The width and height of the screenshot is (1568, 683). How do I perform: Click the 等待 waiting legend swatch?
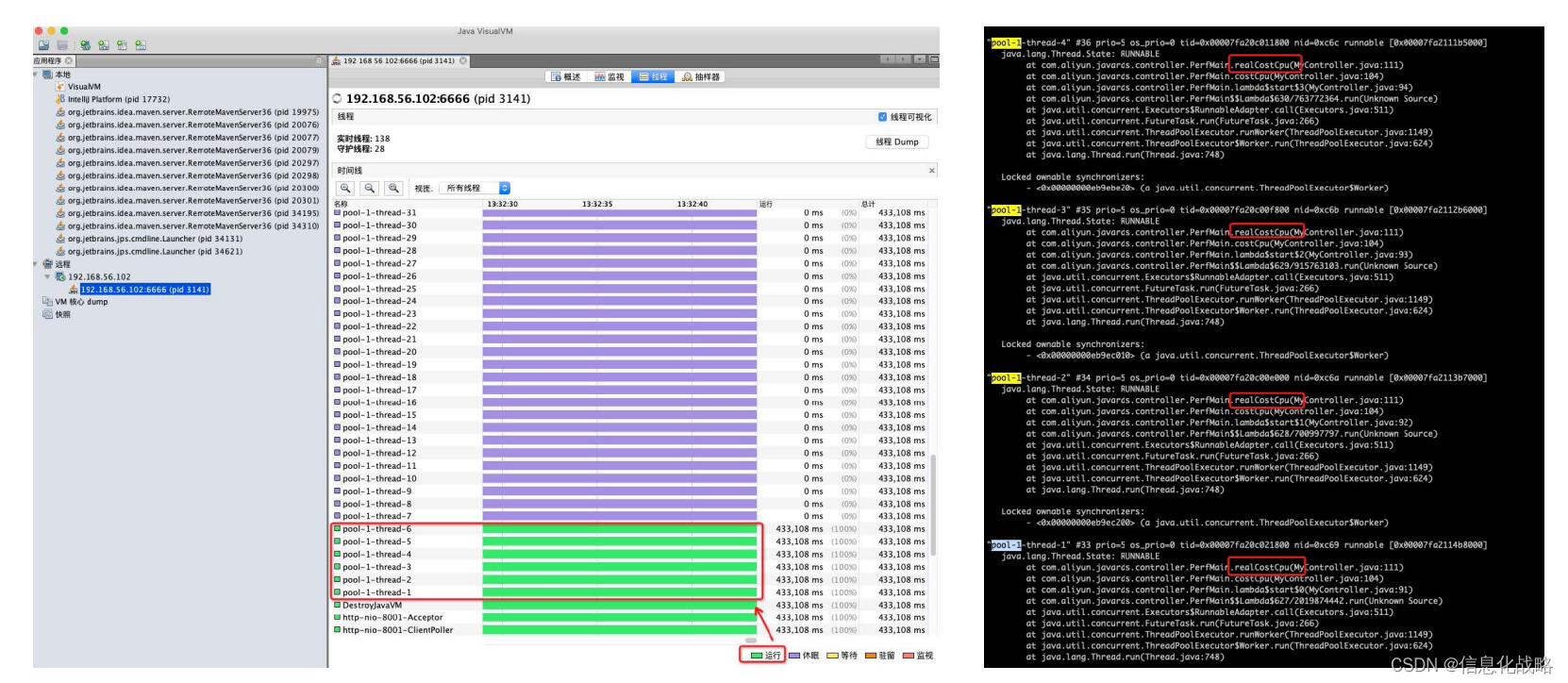833,656
